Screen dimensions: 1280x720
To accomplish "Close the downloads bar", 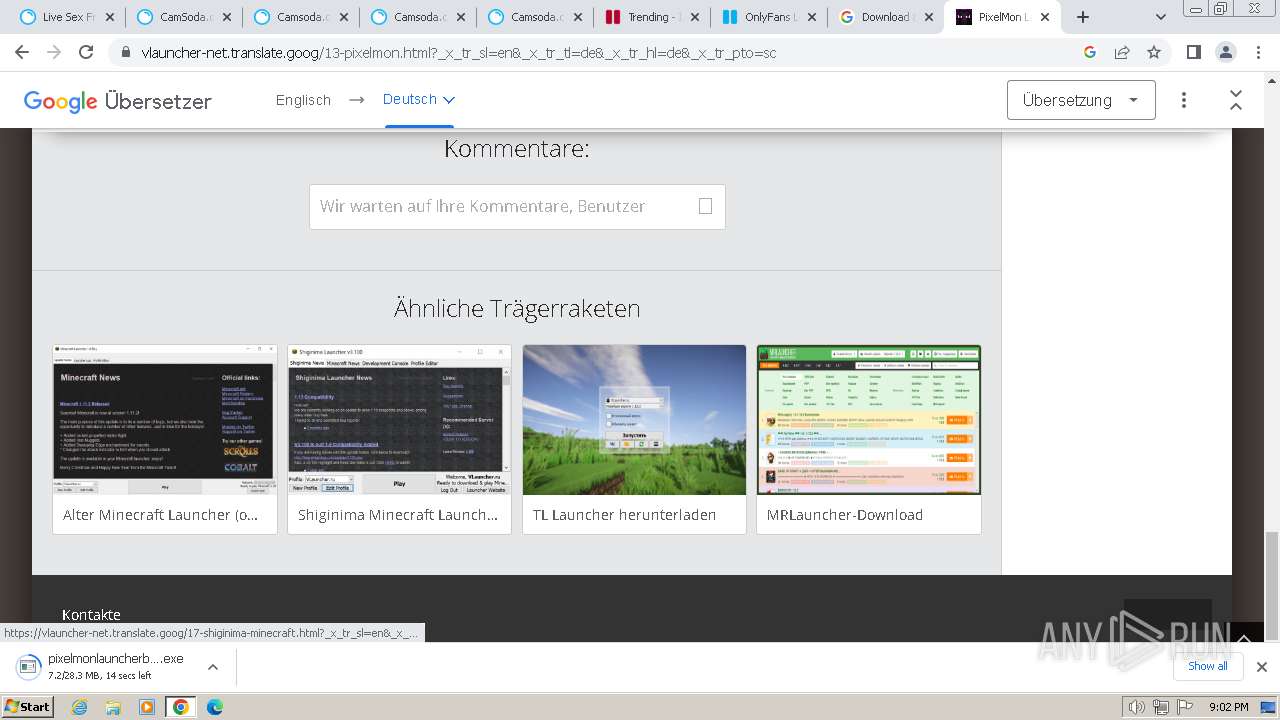I will point(1262,667).
